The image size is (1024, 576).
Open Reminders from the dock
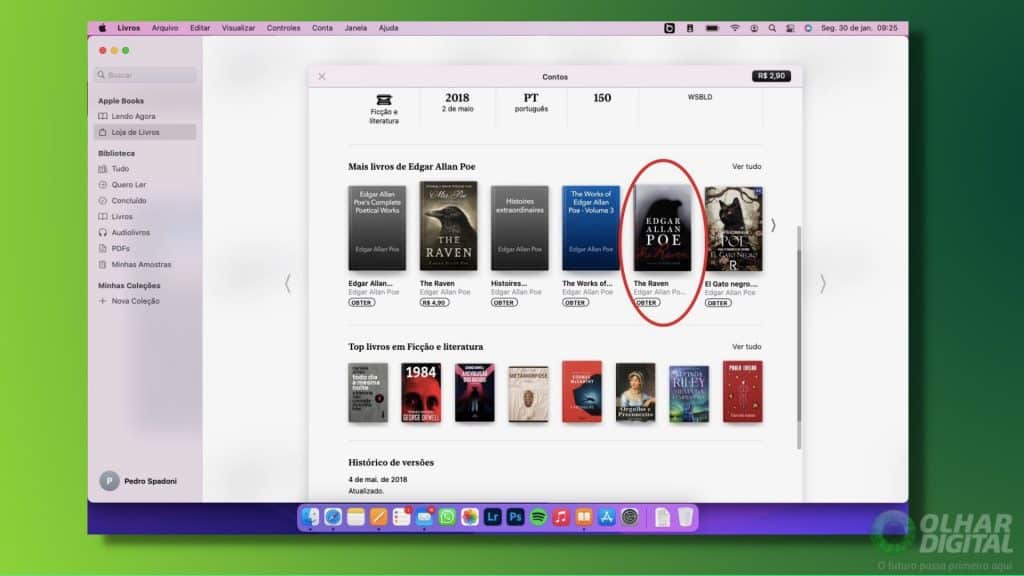[x=402, y=517]
